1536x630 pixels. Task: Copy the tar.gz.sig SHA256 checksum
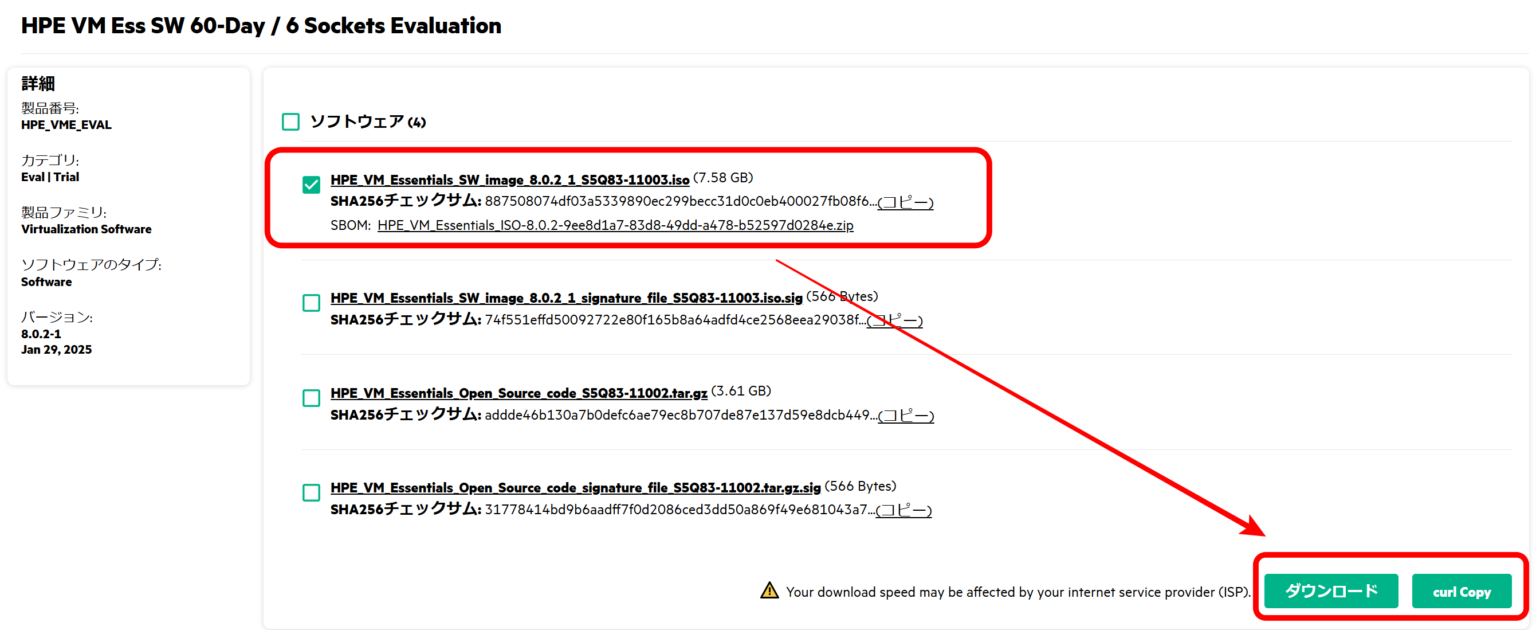click(901, 510)
